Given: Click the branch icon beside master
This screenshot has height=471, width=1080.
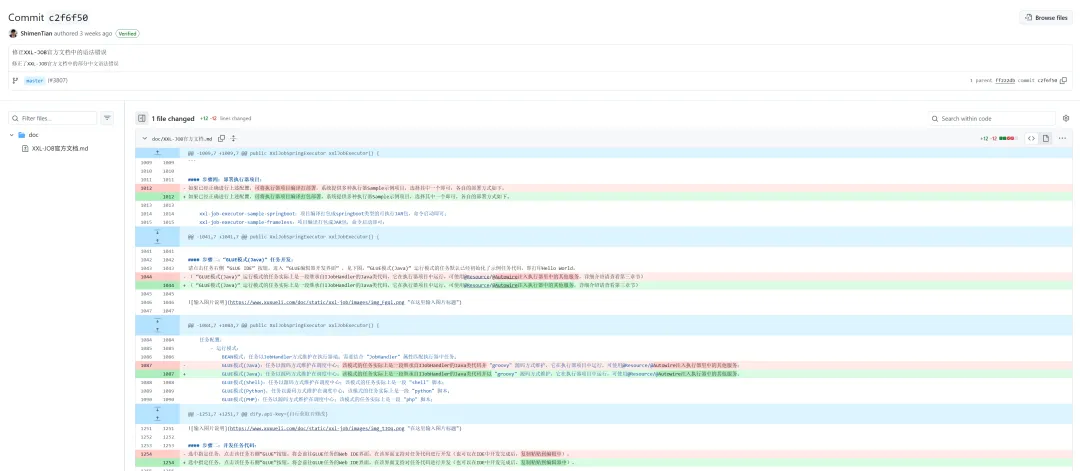Looking at the screenshot, I should tap(15, 81).
